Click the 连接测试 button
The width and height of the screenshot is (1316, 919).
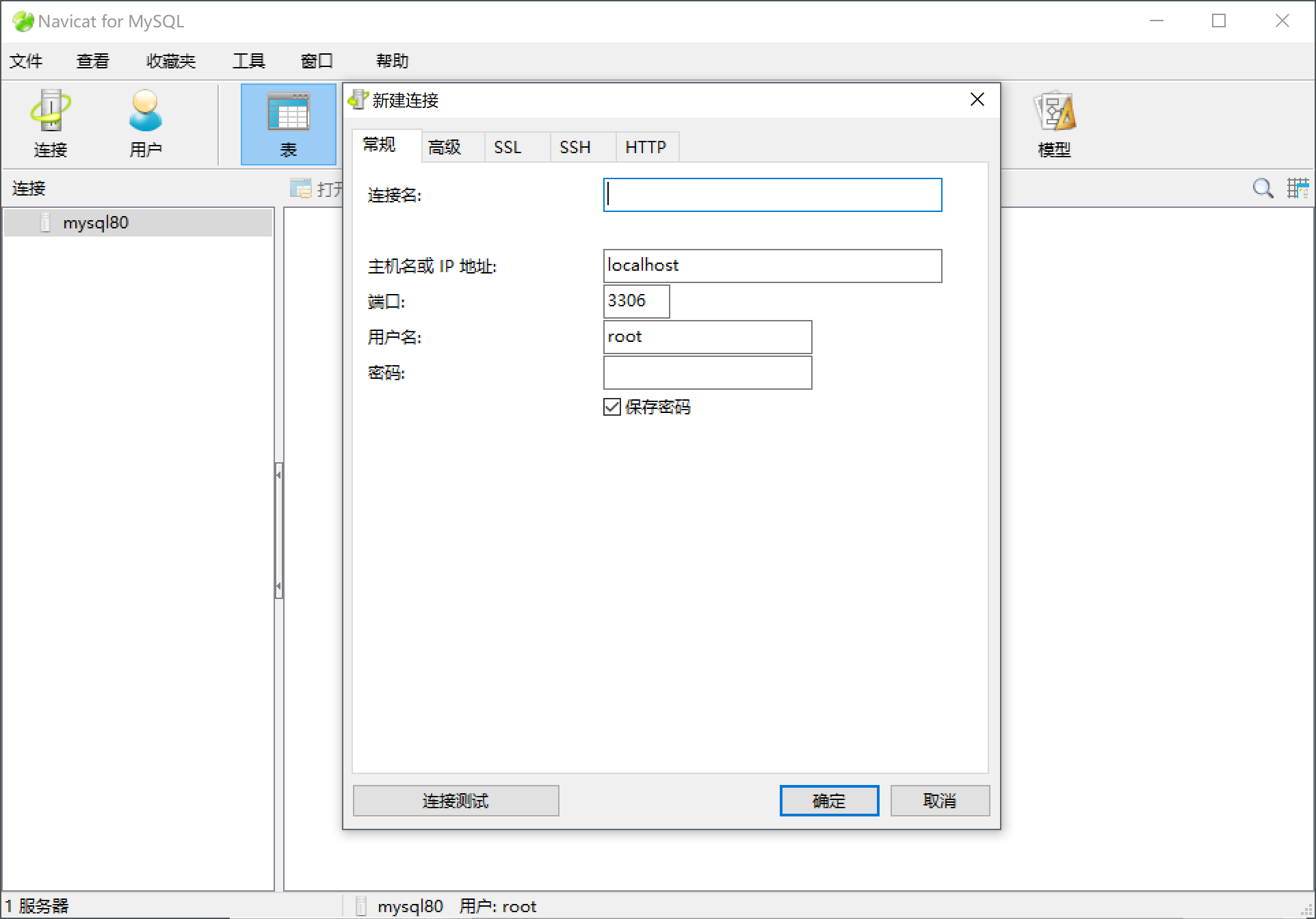456,801
